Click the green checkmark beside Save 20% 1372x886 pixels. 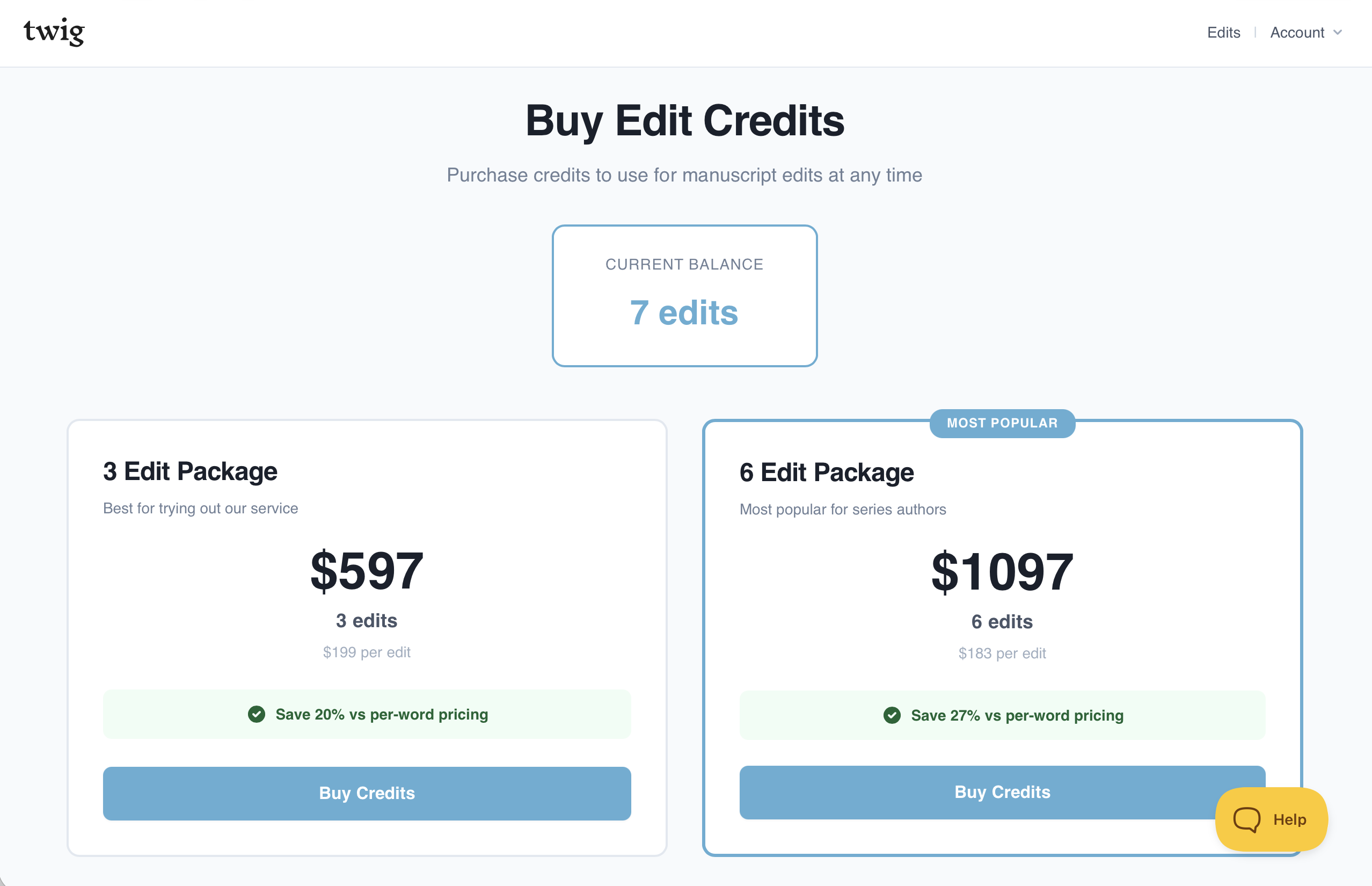pyautogui.click(x=257, y=714)
